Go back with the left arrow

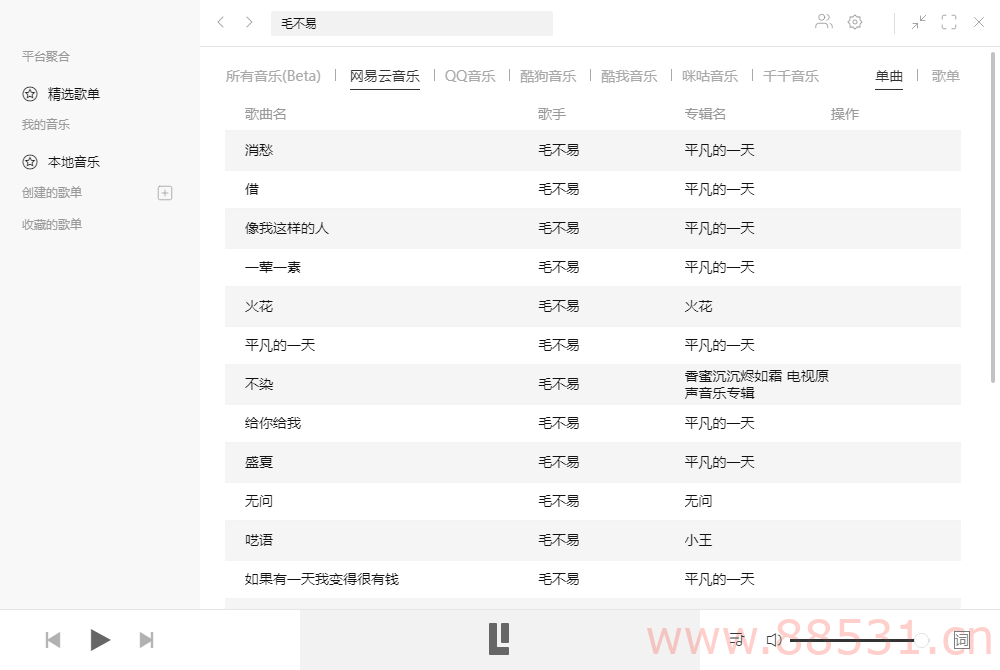click(x=221, y=22)
